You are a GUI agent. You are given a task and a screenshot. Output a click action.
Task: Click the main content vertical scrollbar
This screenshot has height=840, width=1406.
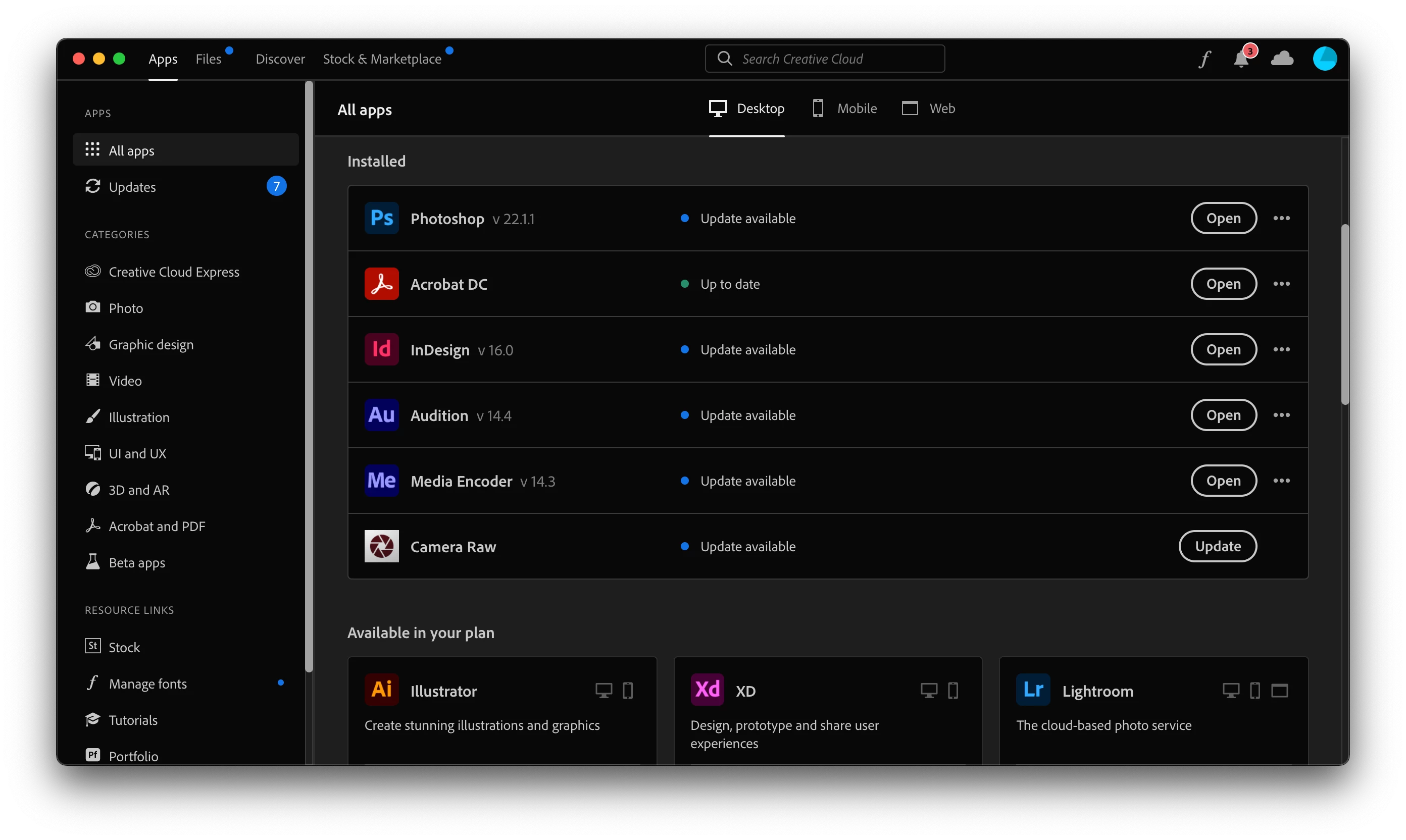[x=1345, y=314]
